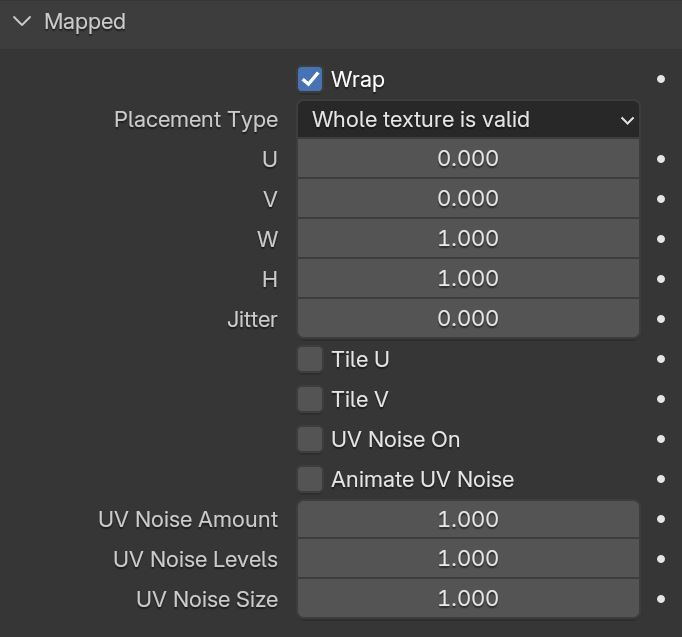Enable Animate UV Noise checkbox
The image size is (682, 637).
tap(310, 479)
